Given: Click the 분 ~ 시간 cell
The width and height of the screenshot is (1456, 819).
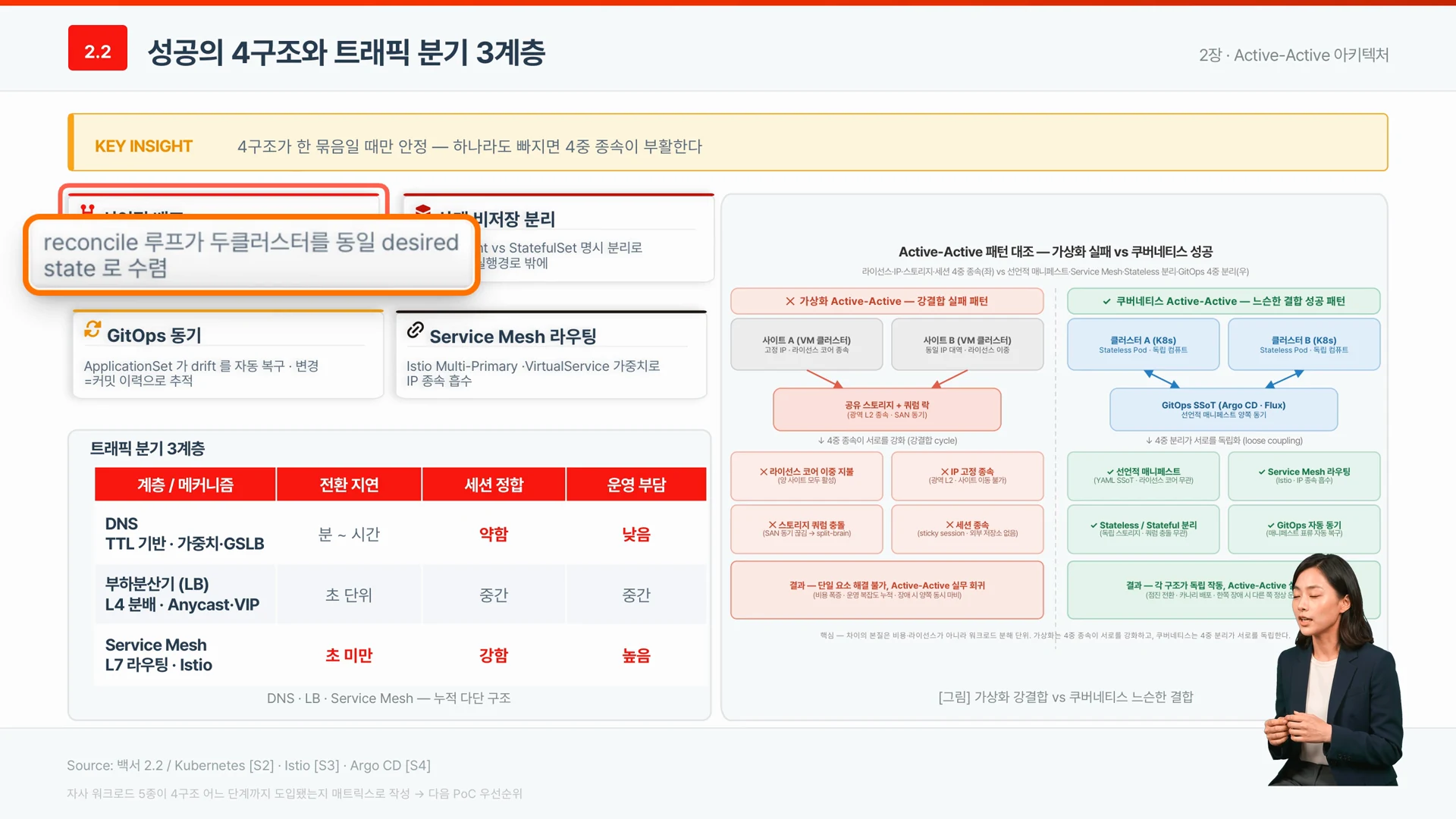Looking at the screenshot, I should 349,534.
